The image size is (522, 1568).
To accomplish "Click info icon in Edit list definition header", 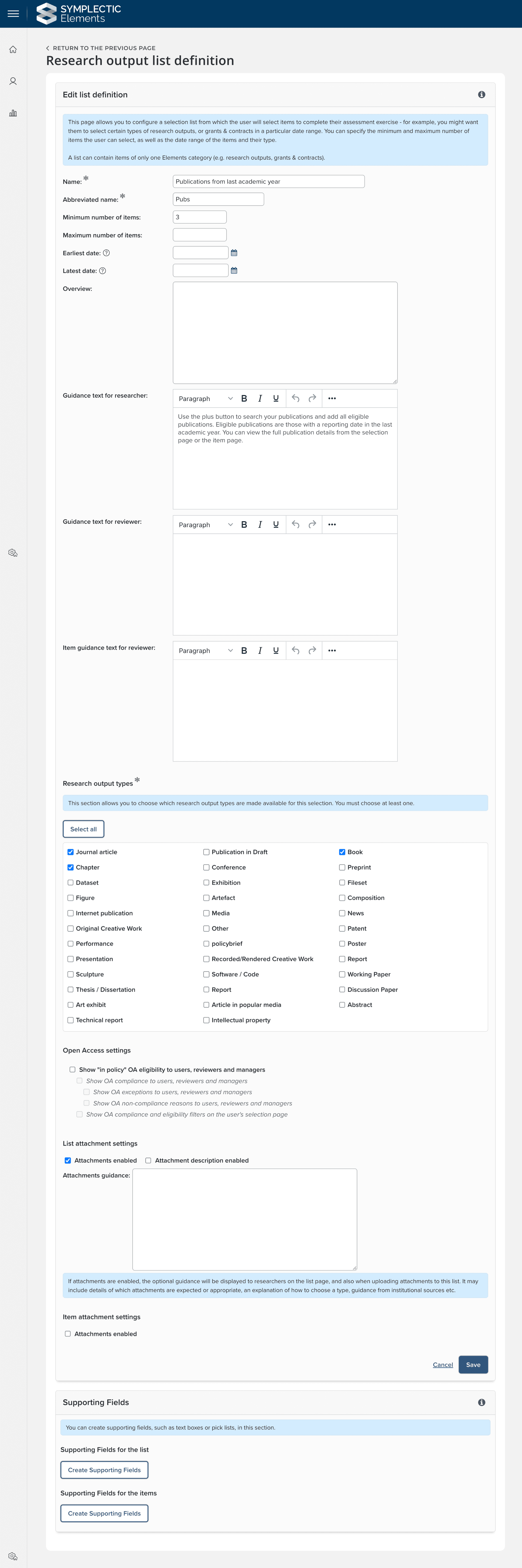I will pyautogui.click(x=481, y=95).
